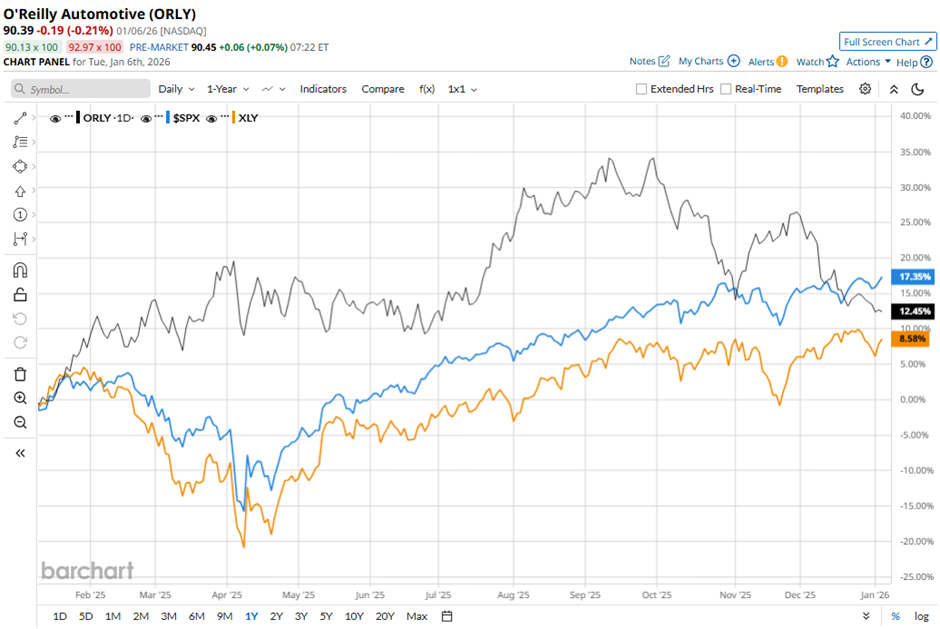940x629 pixels.
Task: Hide the ORLY series eye icon
Action: pos(55,118)
